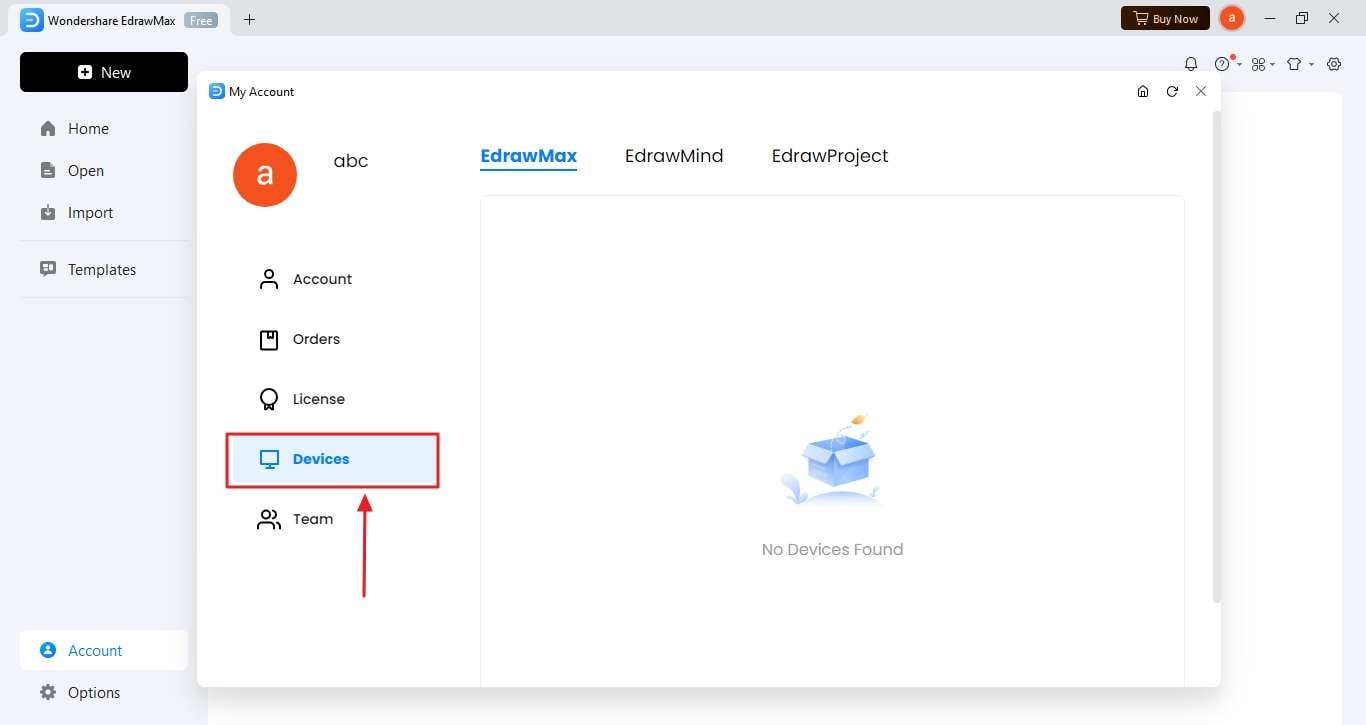Open the settings gear icon

tap(1334, 64)
